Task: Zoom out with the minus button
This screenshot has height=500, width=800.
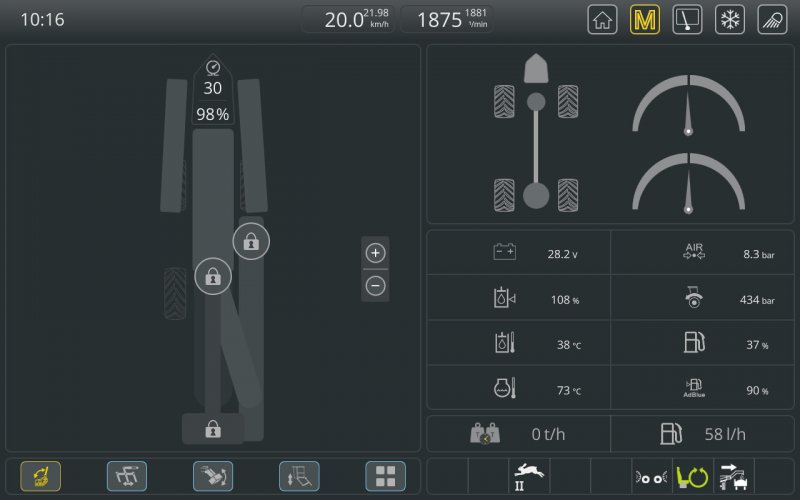Action: (376, 286)
